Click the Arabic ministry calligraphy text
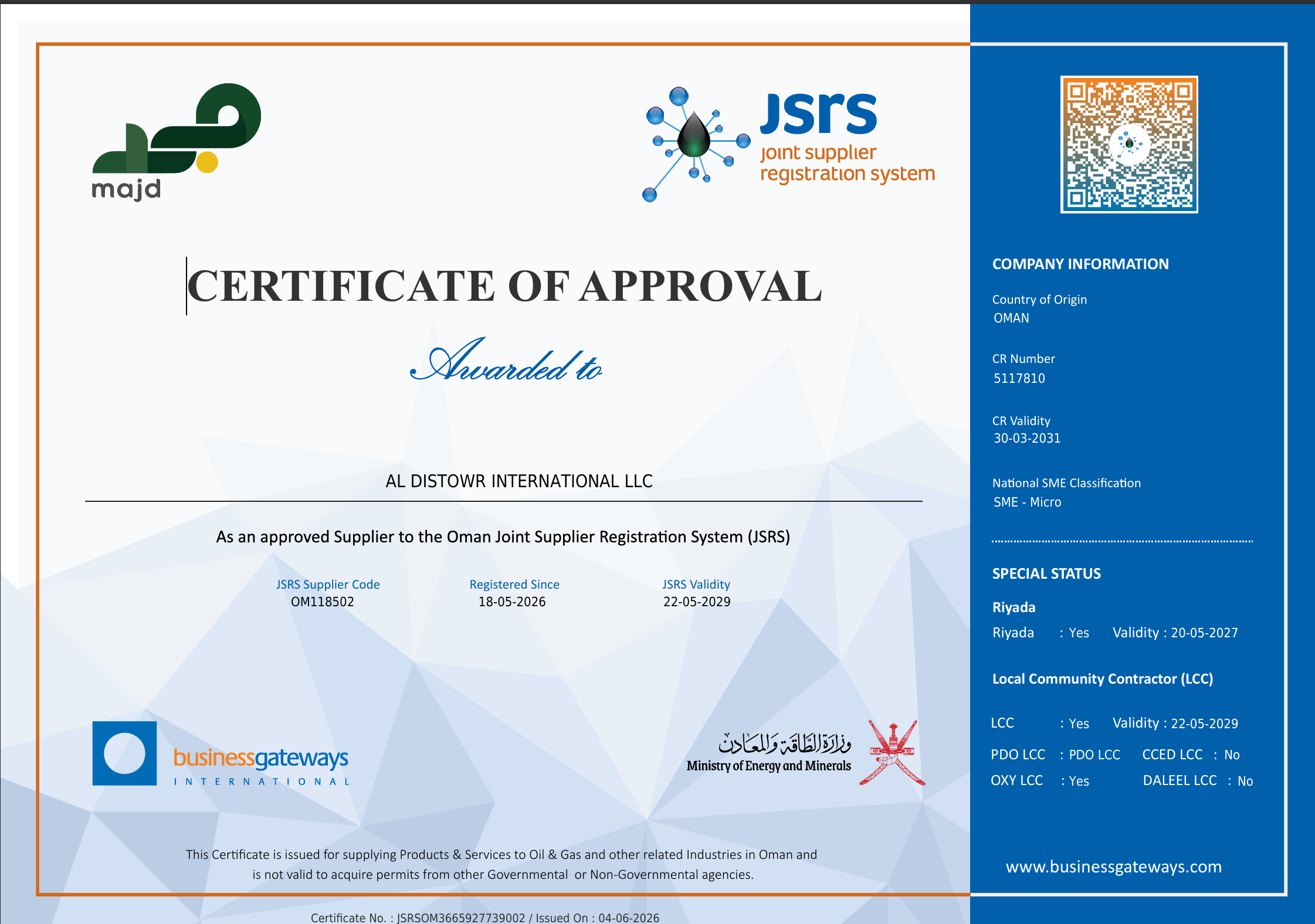The width and height of the screenshot is (1315, 924). click(785, 743)
